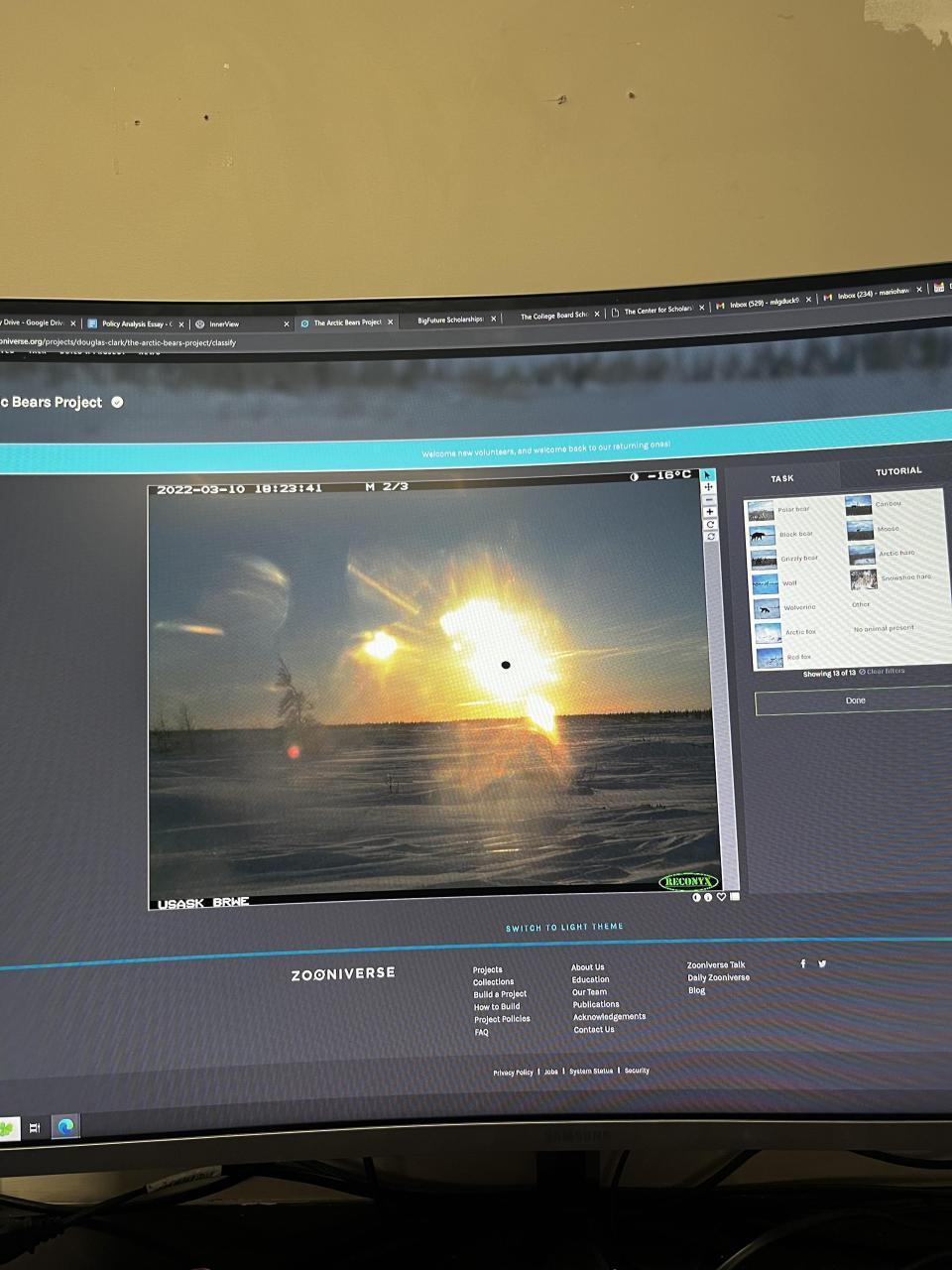Zoom in on the subject image
The image size is (952, 1270).
[x=710, y=512]
